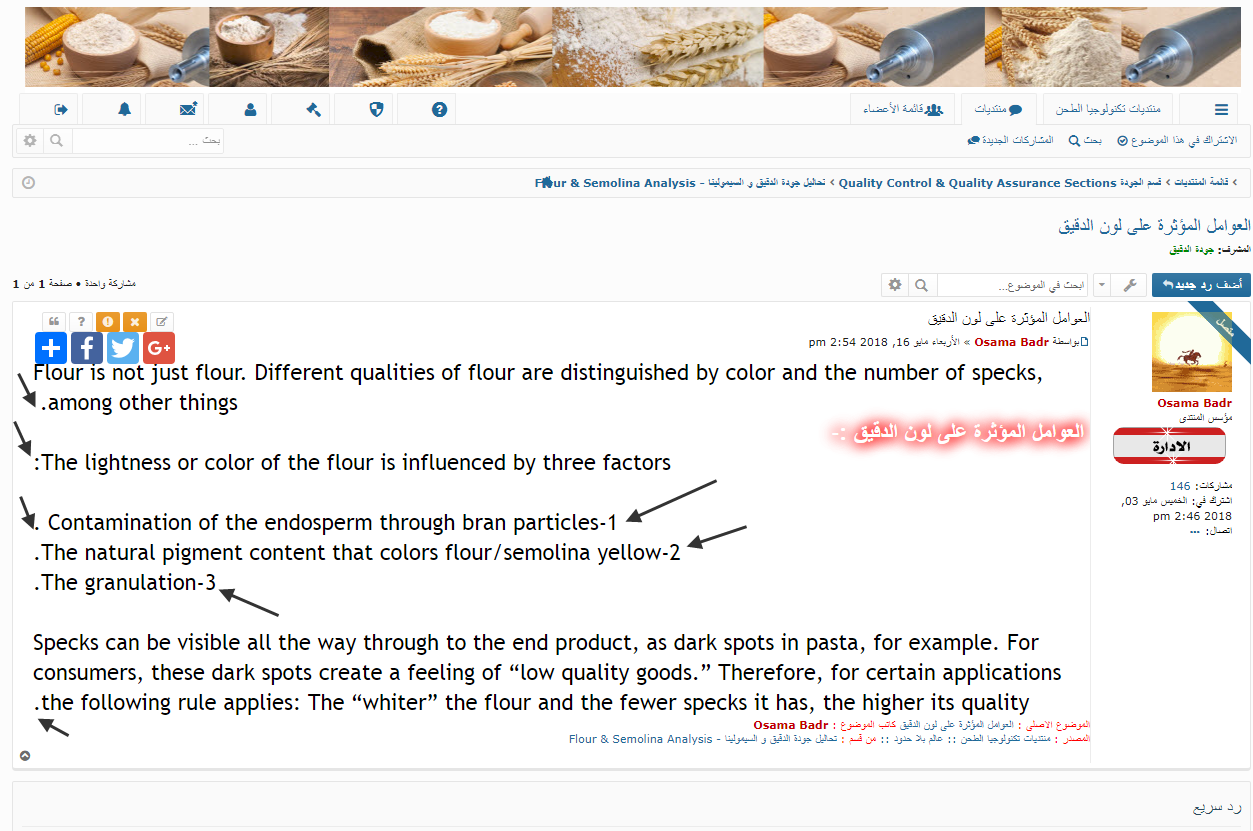Click the notifications bell icon
Image resolution: width=1253 pixels, height=831 pixels.
(x=124, y=109)
